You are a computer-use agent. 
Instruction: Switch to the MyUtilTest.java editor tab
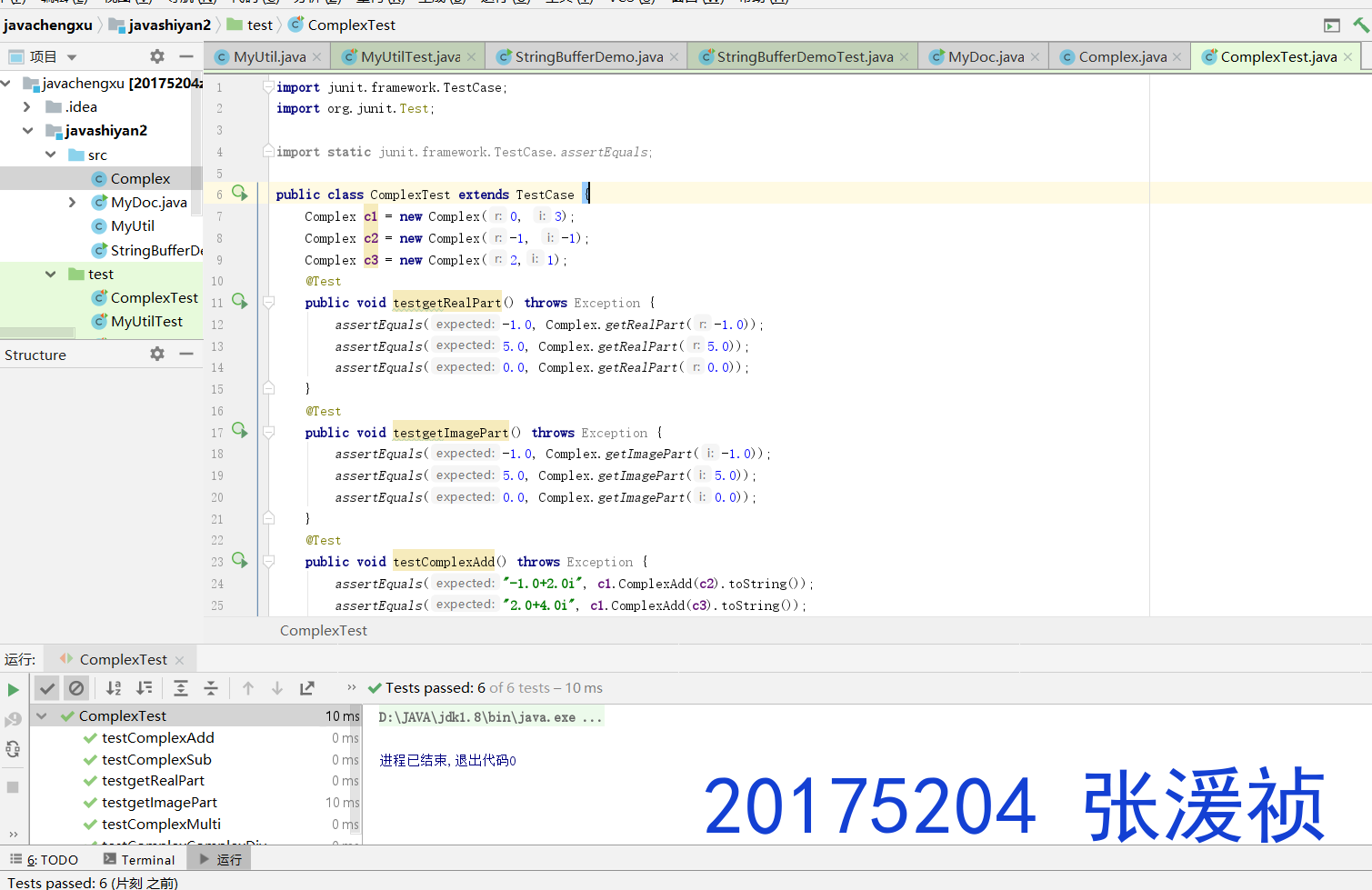point(410,56)
